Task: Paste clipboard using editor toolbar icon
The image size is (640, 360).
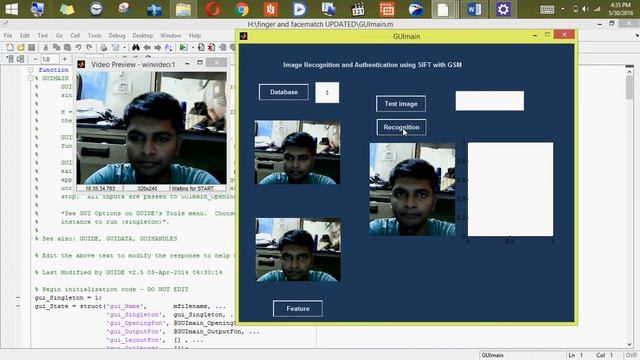Action: [67, 48]
